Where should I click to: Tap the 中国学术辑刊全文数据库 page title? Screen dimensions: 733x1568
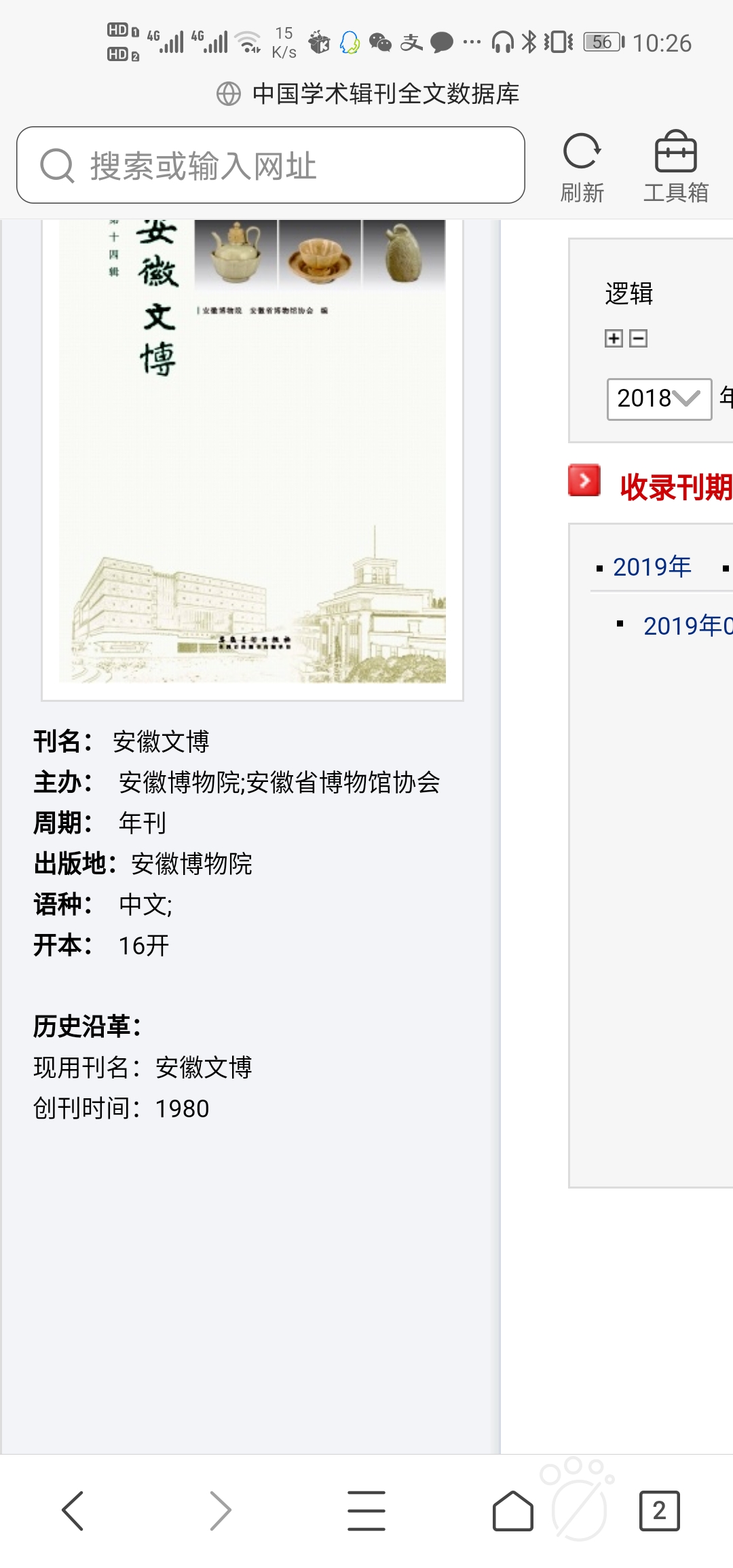[x=386, y=94]
